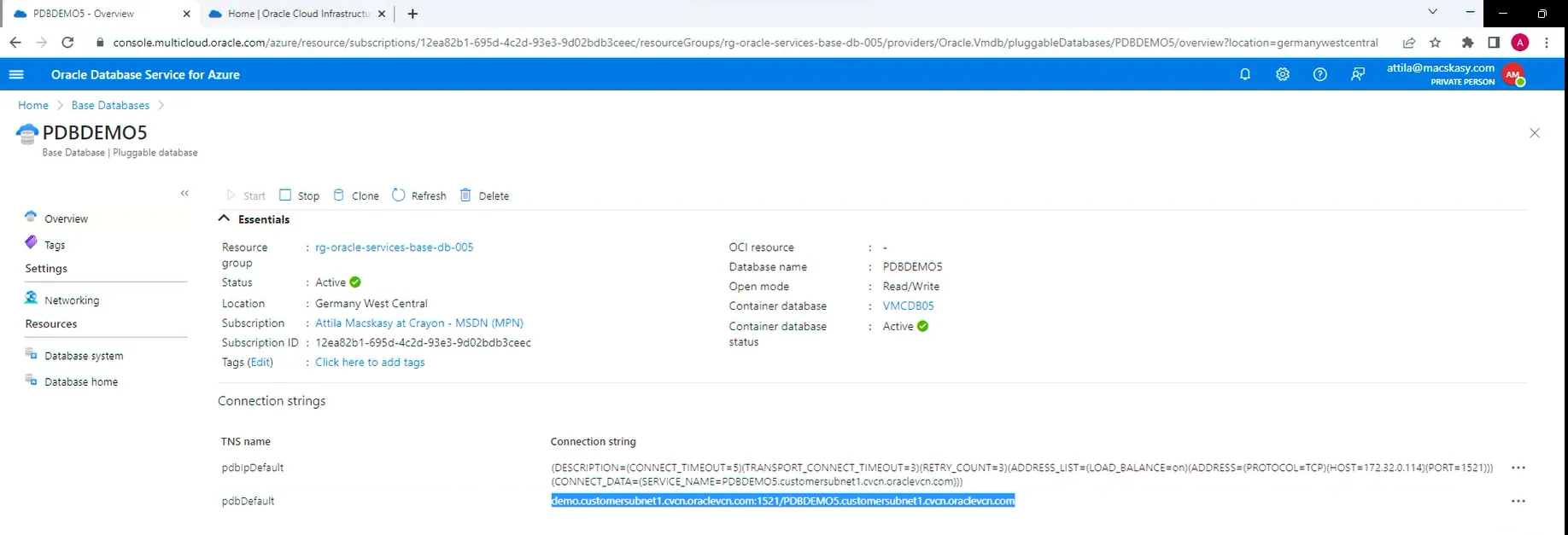Go to Home breadcrumb
Viewport: 1568px width, 535px height.
click(x=33, y=105)
